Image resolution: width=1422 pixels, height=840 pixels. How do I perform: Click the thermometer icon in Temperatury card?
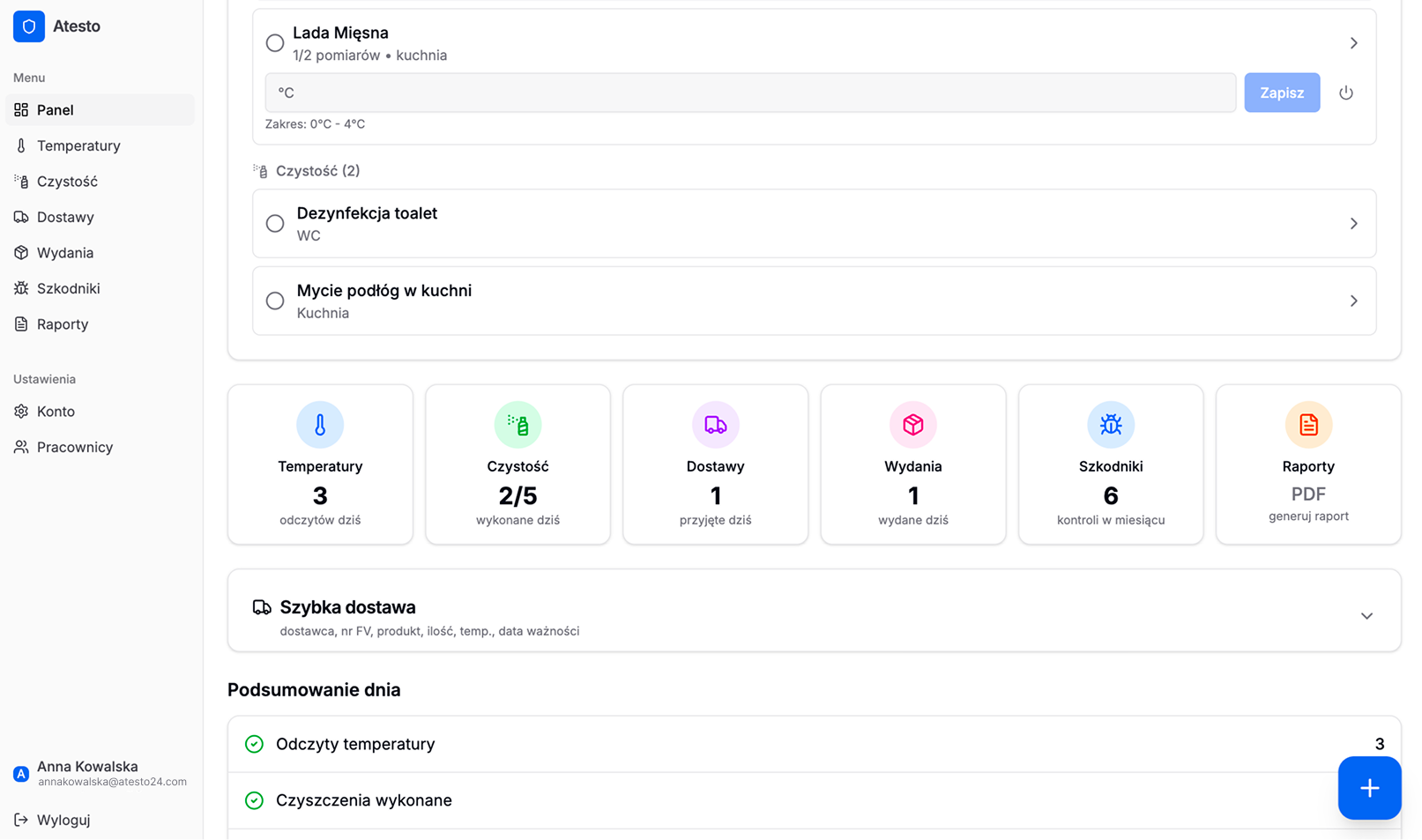click(320, 425)
